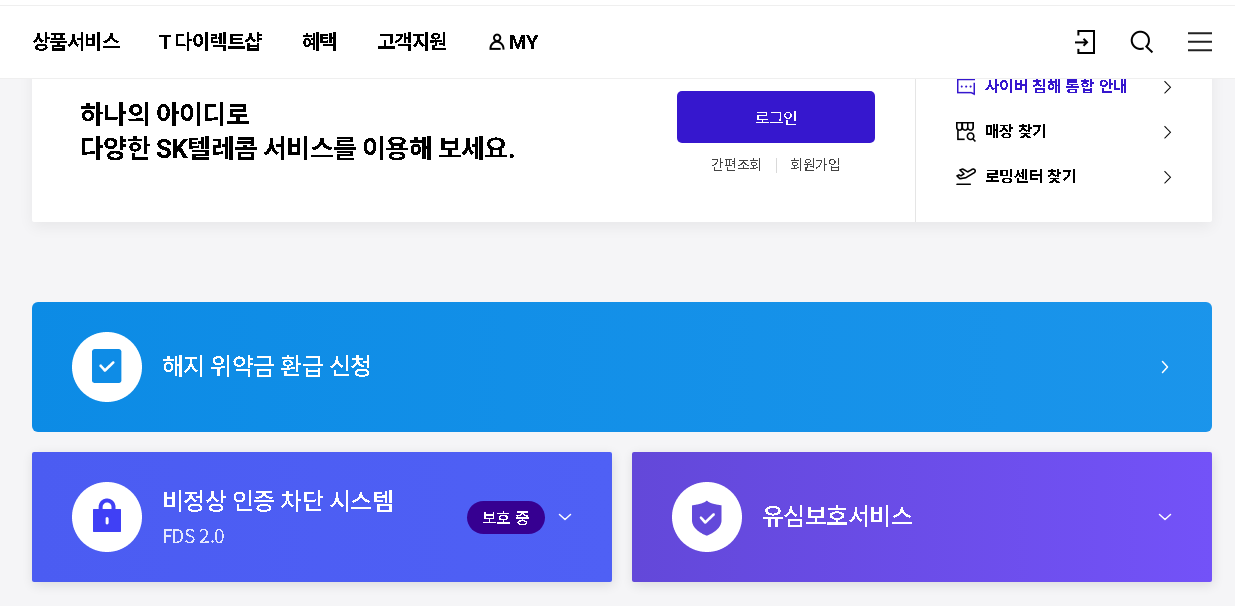Click the speech-bubble icon beside 사이버 침해 통합 안내
Screen dimensions: 1235x606
(964, 87)
